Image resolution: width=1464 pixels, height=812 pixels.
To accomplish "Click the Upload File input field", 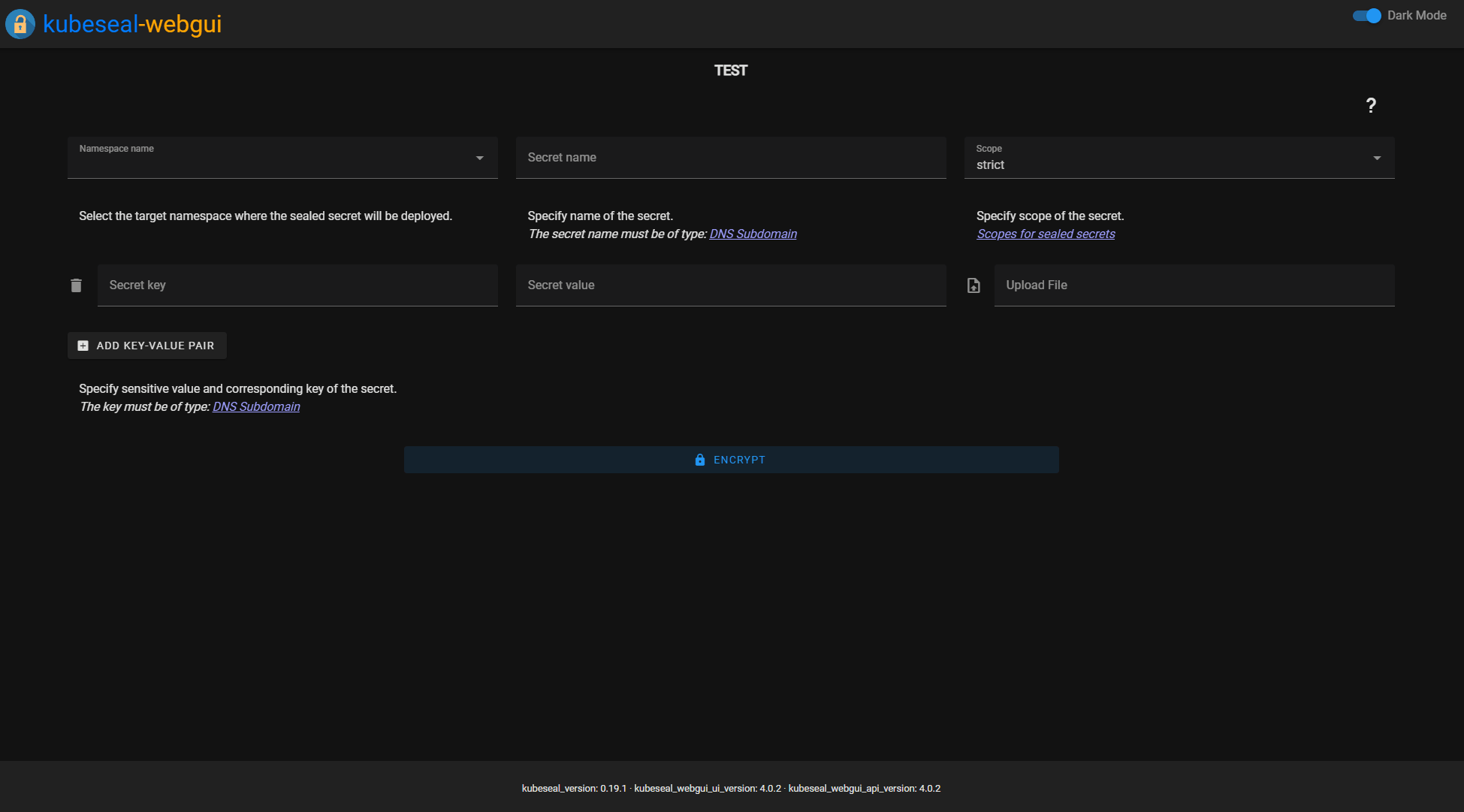I will [1194, 285].
